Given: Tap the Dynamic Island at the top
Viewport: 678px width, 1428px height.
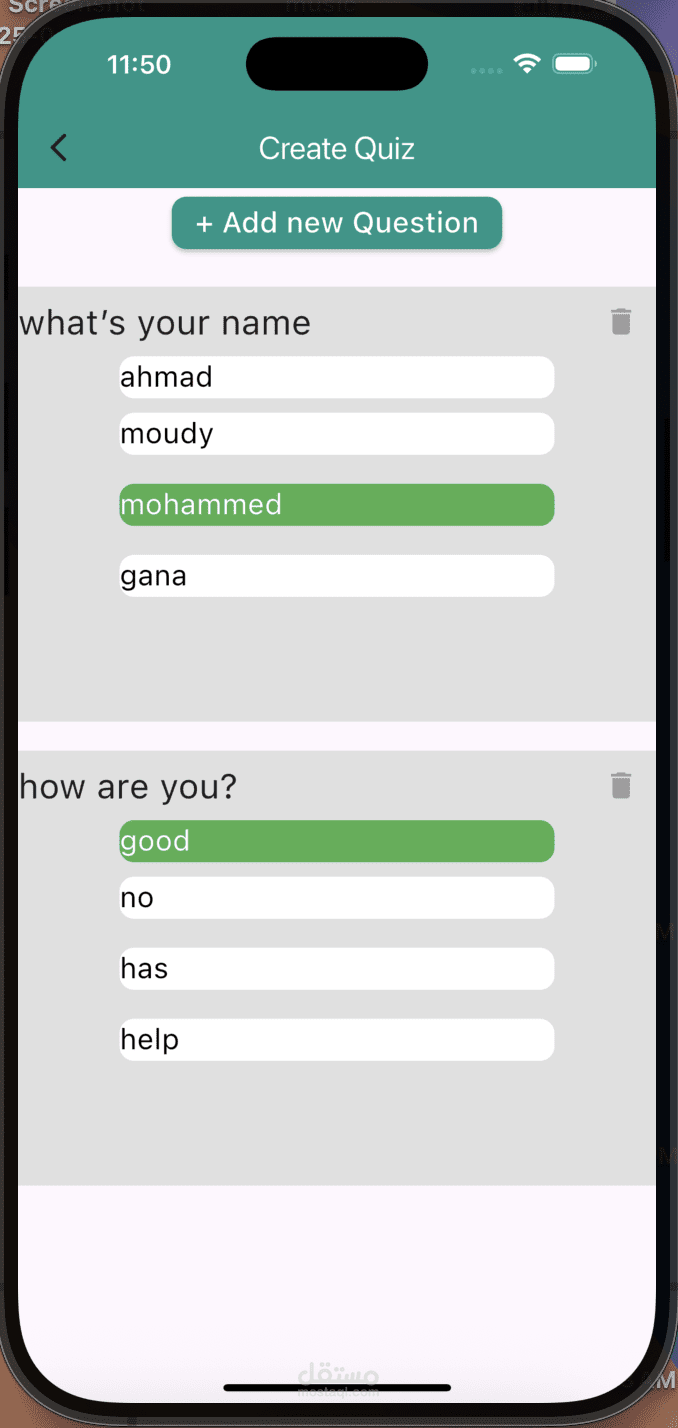Looking at the screenshot, I should [x=337, y=64].
